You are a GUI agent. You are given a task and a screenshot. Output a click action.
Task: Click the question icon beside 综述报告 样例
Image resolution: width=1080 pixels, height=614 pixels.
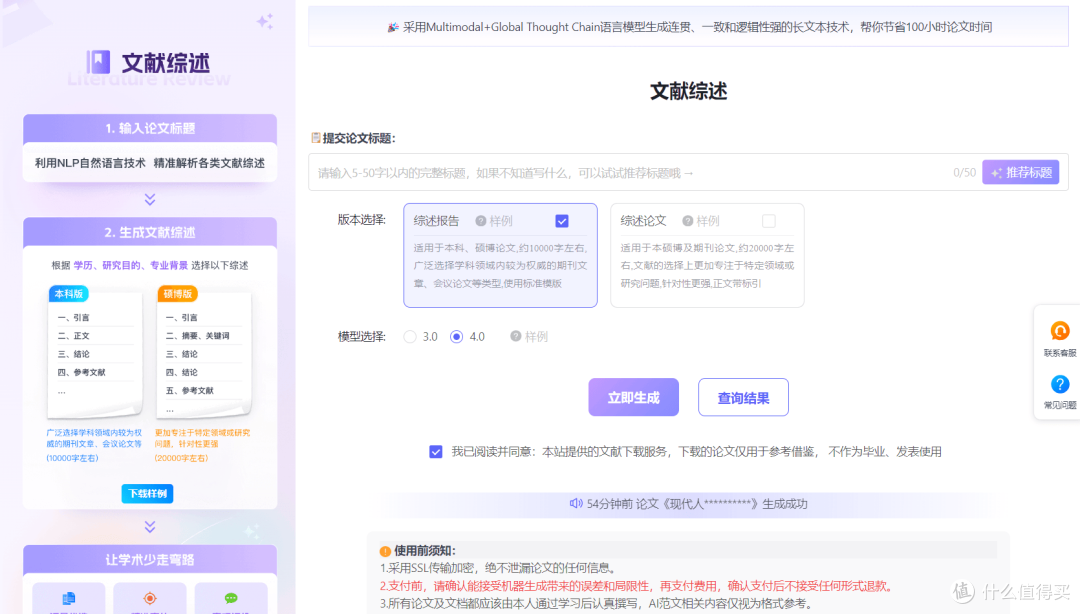pos(481,221)
